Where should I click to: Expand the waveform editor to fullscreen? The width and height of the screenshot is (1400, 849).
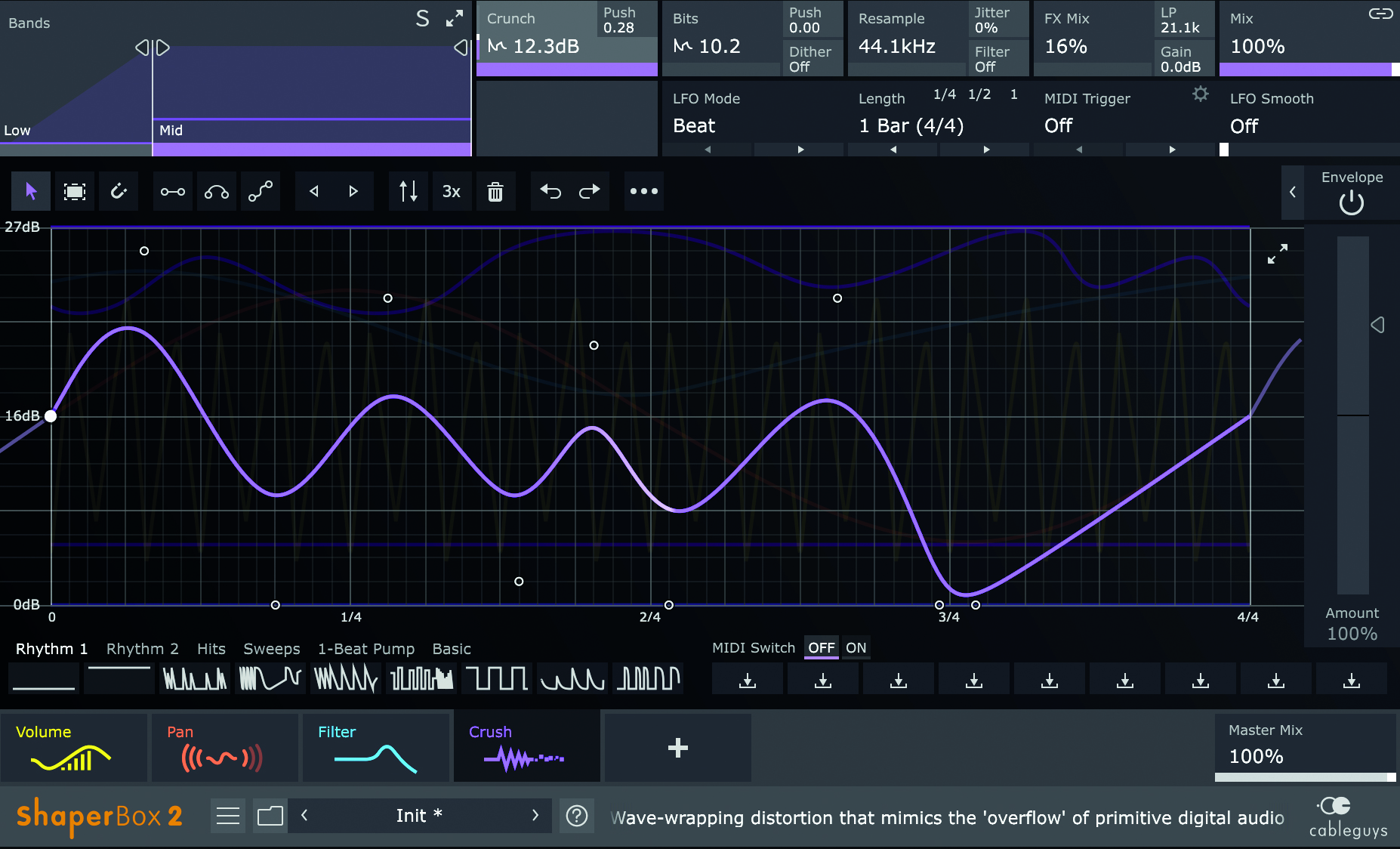click(x=1278, y=254)
